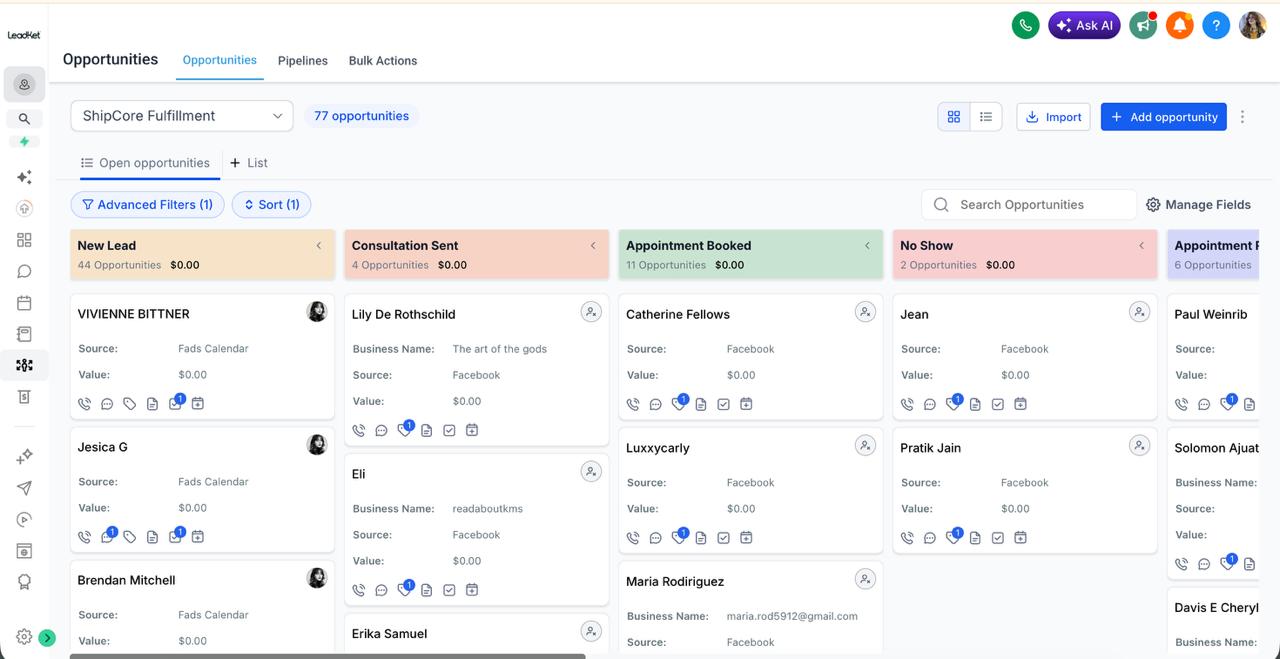Open the Sort (1) options
The image size is (1280, 659).
click(x=272, y=204)
